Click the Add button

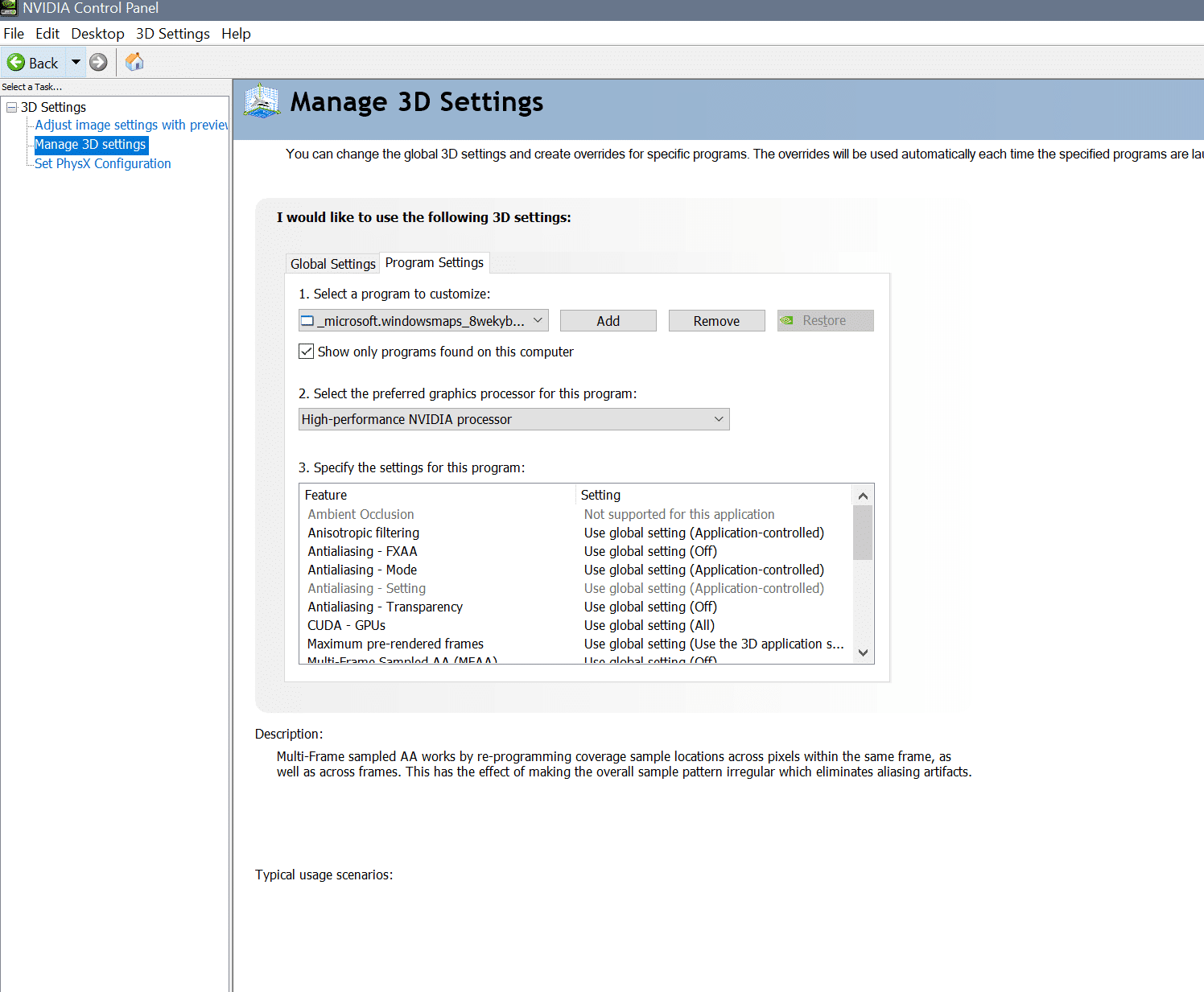coord(608,321)
